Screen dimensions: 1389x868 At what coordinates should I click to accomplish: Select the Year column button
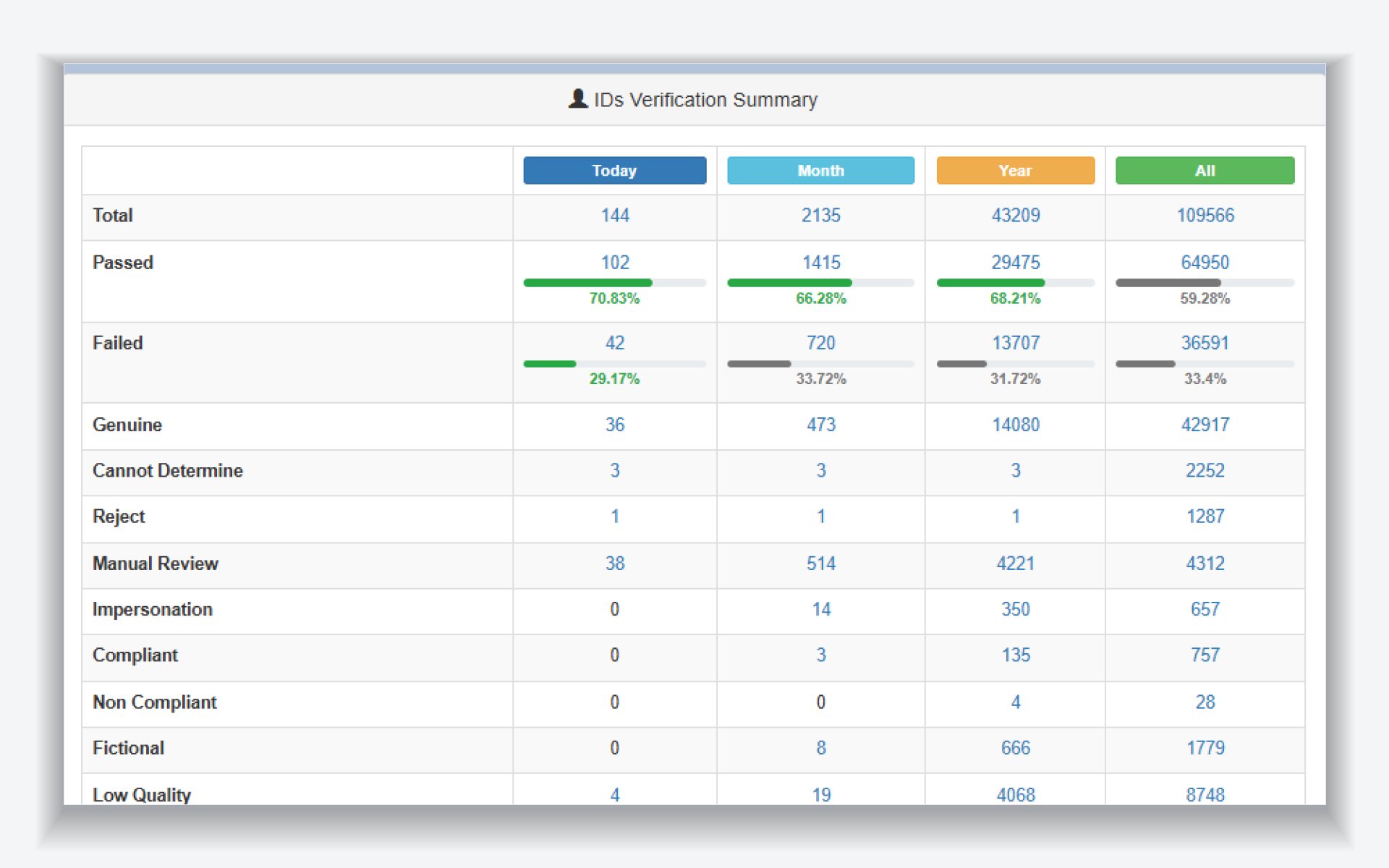(x=1015, y=171)
